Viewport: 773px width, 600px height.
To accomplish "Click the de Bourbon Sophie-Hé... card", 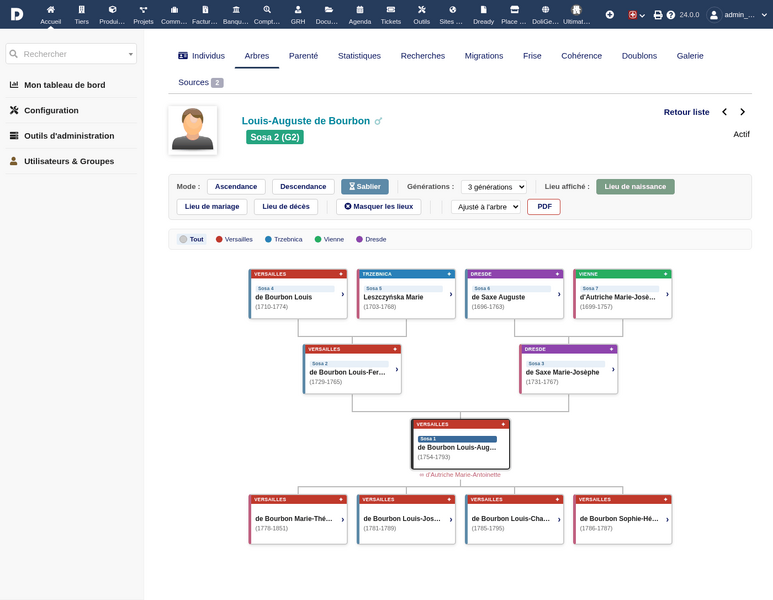I will click(623, 520).
